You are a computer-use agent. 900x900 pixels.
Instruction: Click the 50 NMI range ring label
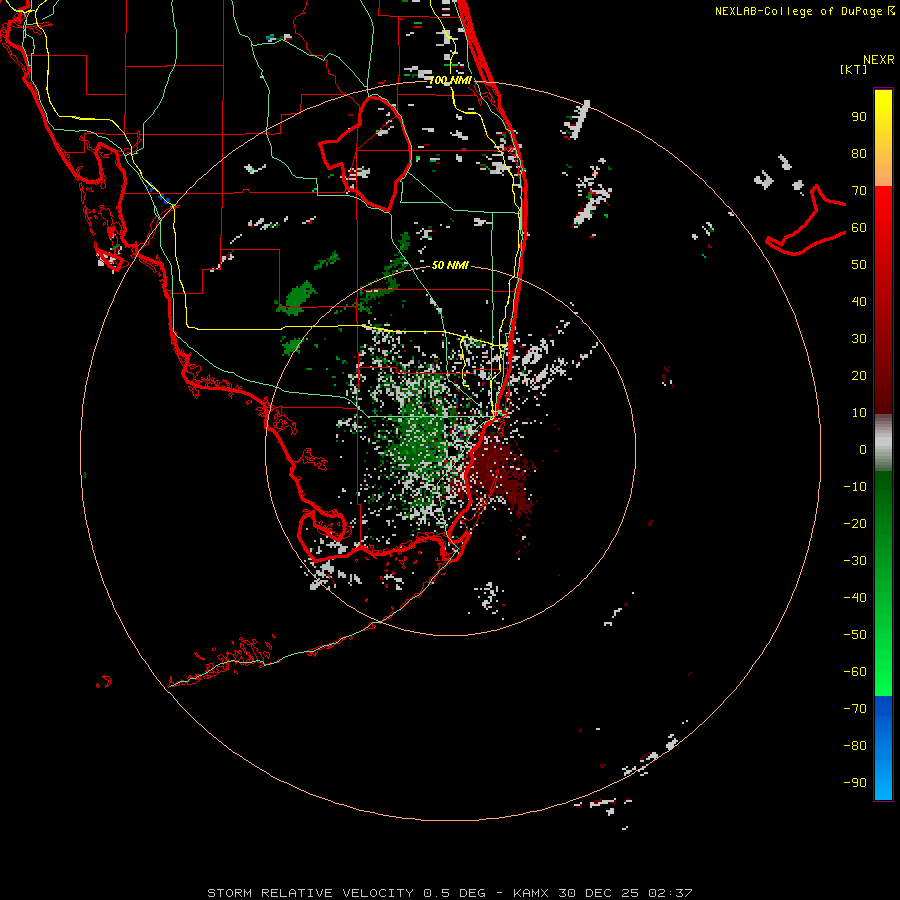coord(450,265)
